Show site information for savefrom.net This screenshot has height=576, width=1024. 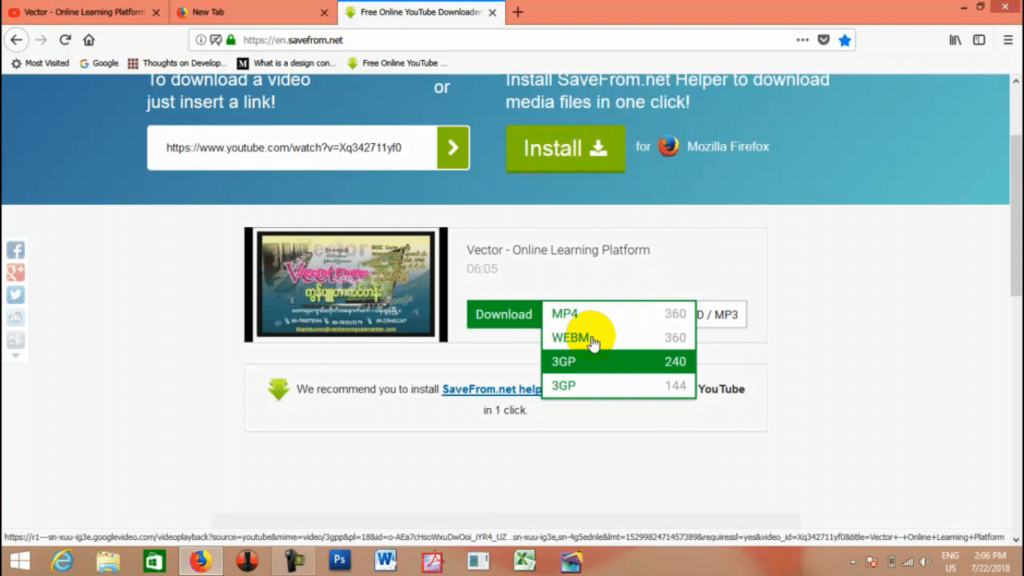pos(200,40)
